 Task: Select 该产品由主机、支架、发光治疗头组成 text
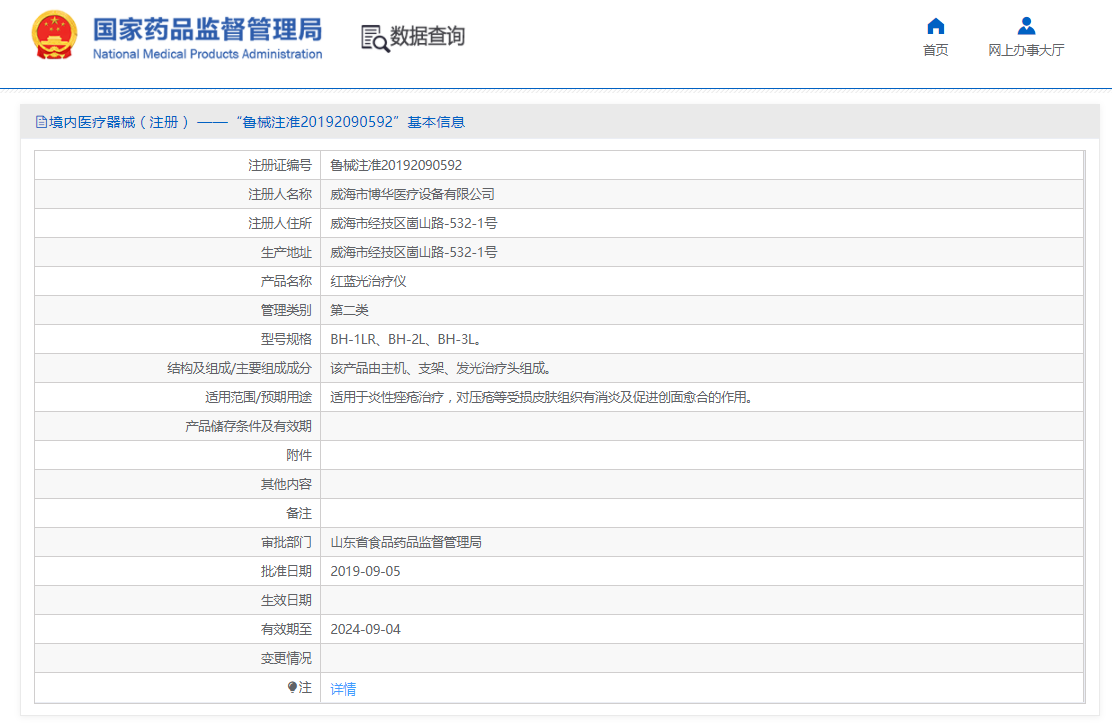[x=440, y=369]
